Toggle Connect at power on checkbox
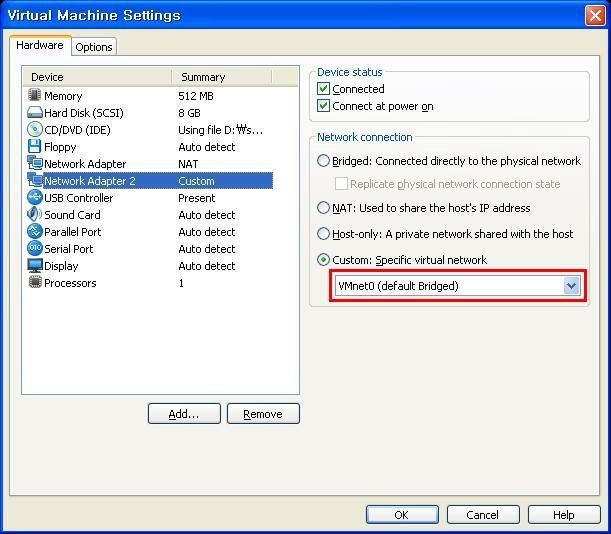Image resolution: width=611 pixels, height=534 pixels. (323, 106)
